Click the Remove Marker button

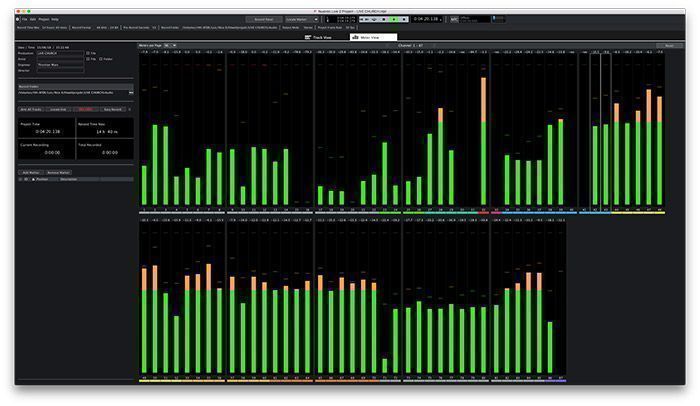point(58,172)
